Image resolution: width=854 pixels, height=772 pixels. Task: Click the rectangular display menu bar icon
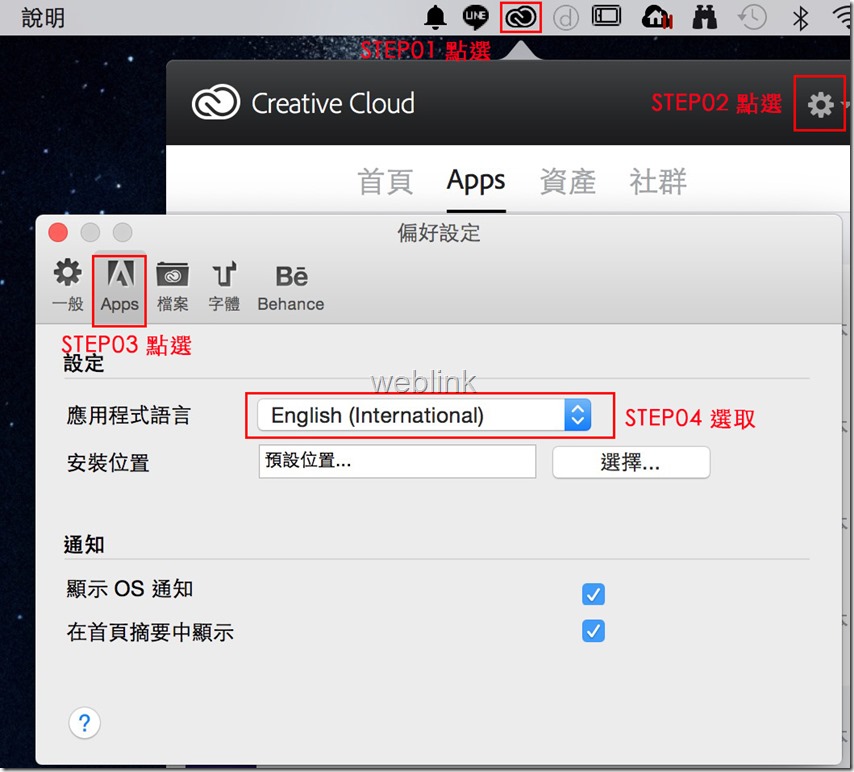(x=606, y=16)
